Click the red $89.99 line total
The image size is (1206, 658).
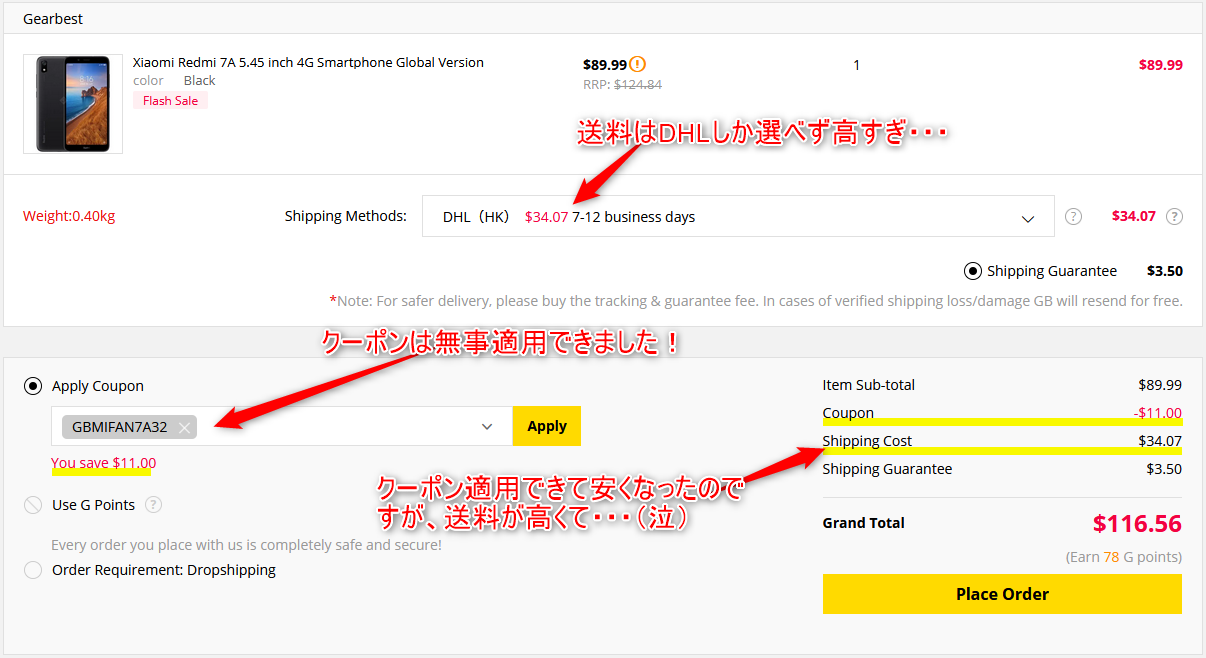(x=1161, y=65)
